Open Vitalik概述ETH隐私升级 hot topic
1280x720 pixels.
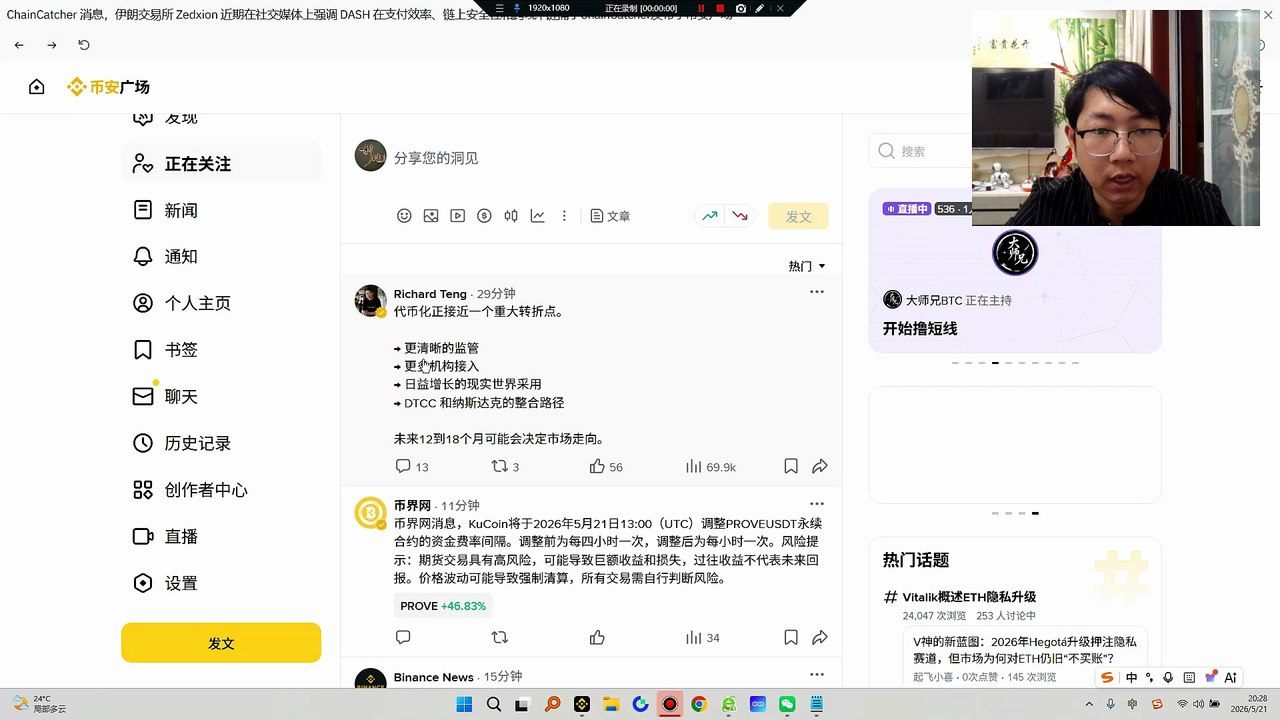point(969,597)
